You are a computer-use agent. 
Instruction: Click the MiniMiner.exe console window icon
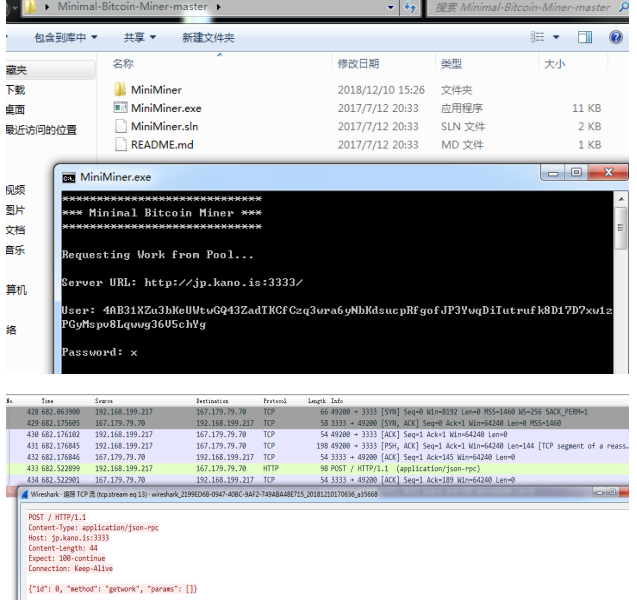coord(68,178)
